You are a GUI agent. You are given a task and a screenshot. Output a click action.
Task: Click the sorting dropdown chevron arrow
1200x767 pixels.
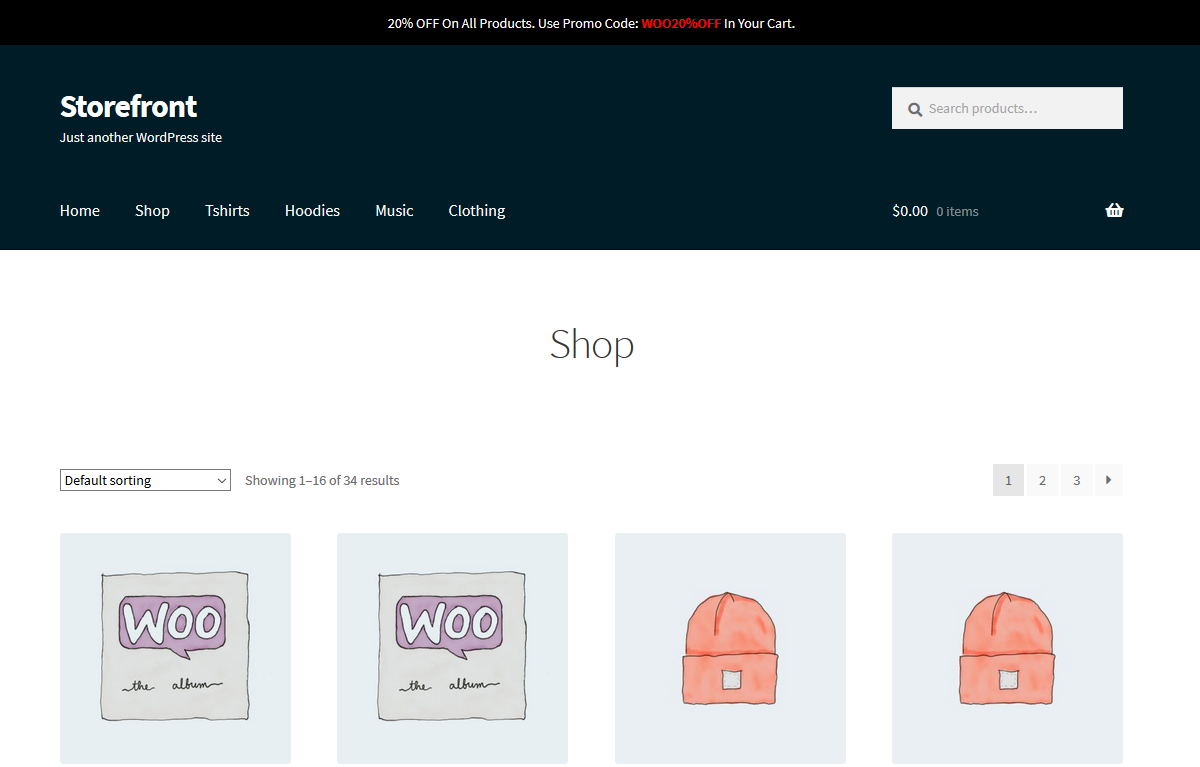222,480
